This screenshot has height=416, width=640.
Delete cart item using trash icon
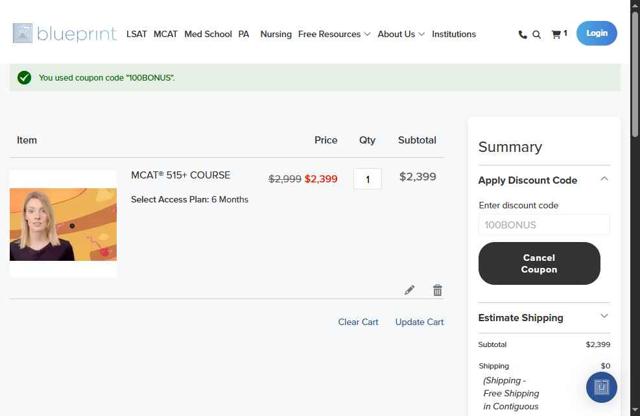click(x=437, y=290)
